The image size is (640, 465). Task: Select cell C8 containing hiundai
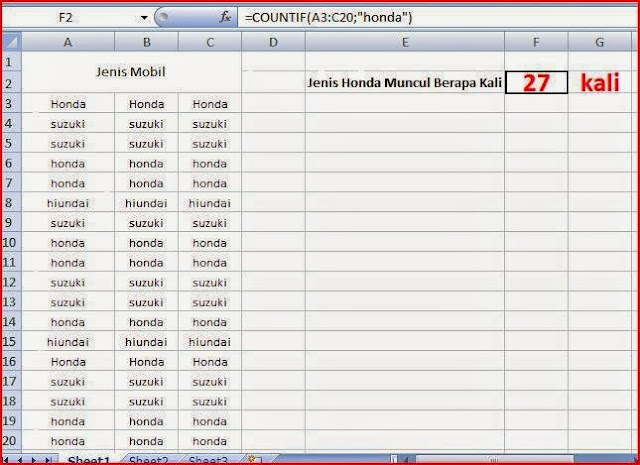pyautogui.click(x=210, y=203)
